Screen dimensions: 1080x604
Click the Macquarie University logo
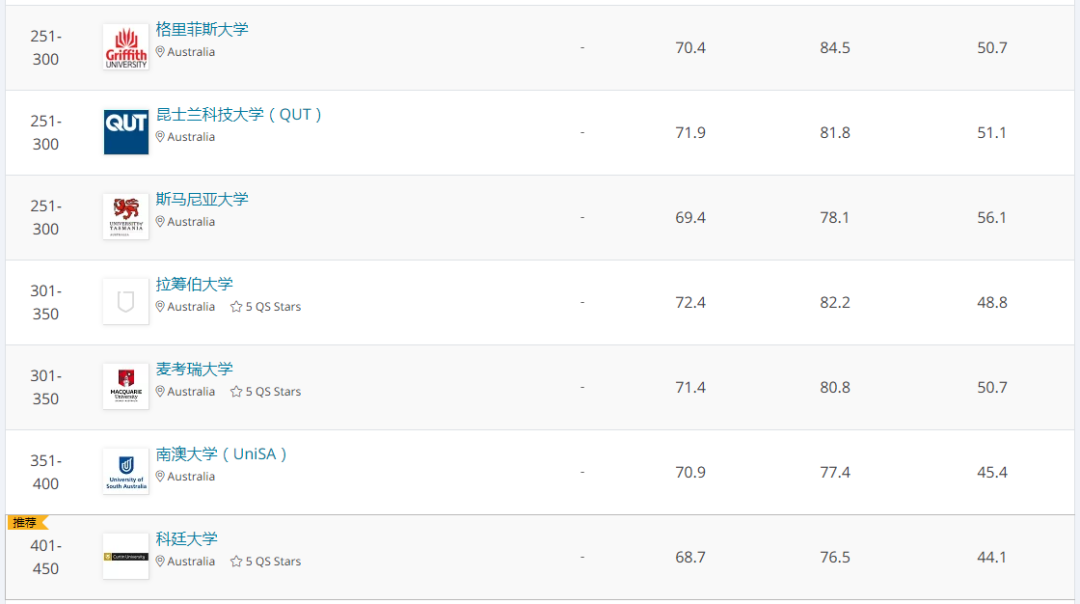126,387
